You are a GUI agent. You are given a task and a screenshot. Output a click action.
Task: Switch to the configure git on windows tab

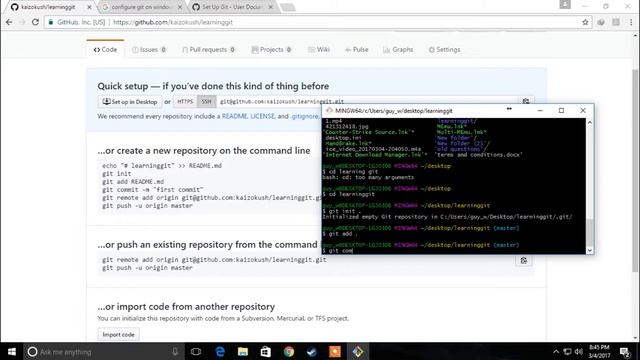141,7
